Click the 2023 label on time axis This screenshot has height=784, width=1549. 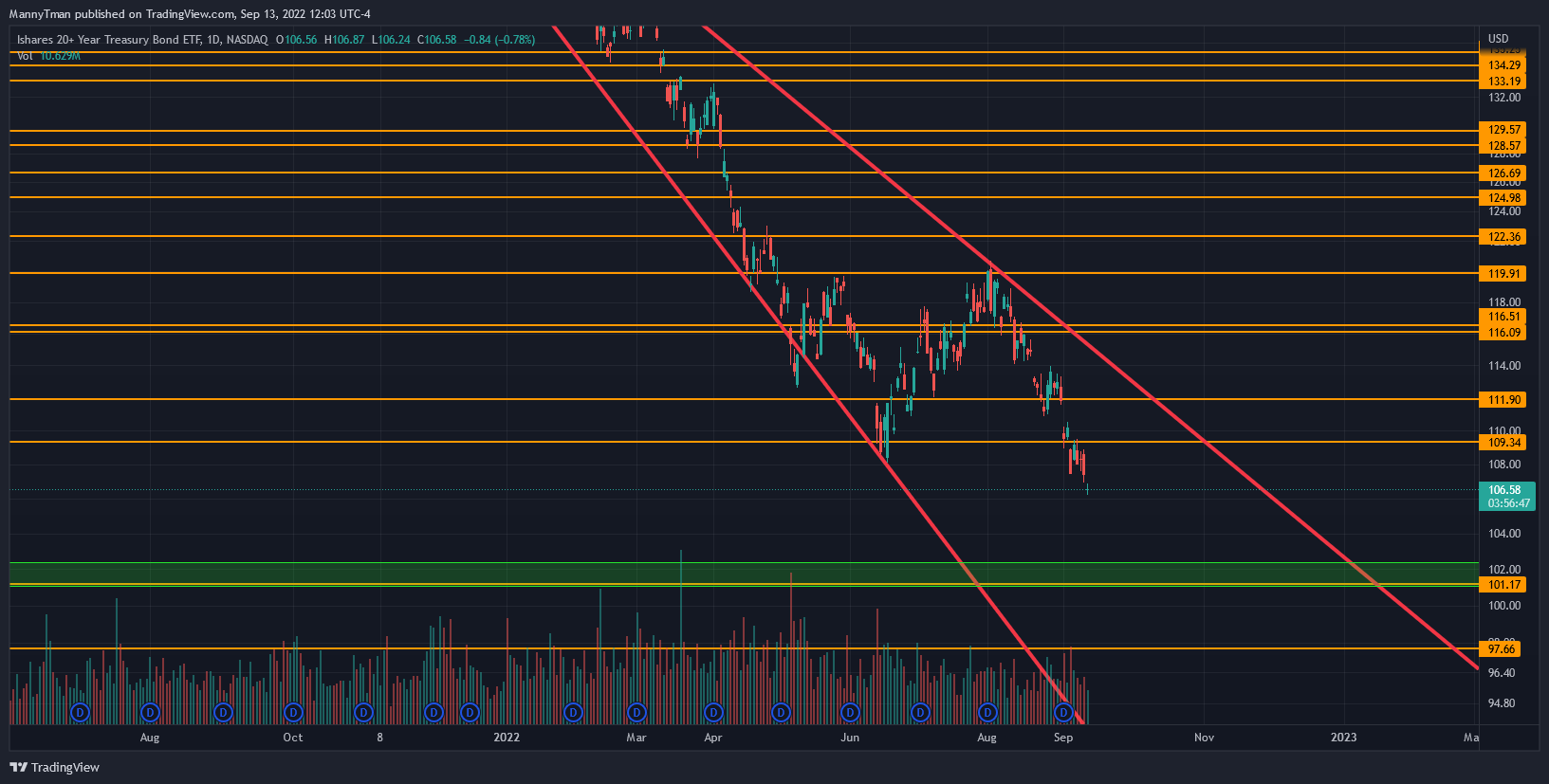point(1343,738)
